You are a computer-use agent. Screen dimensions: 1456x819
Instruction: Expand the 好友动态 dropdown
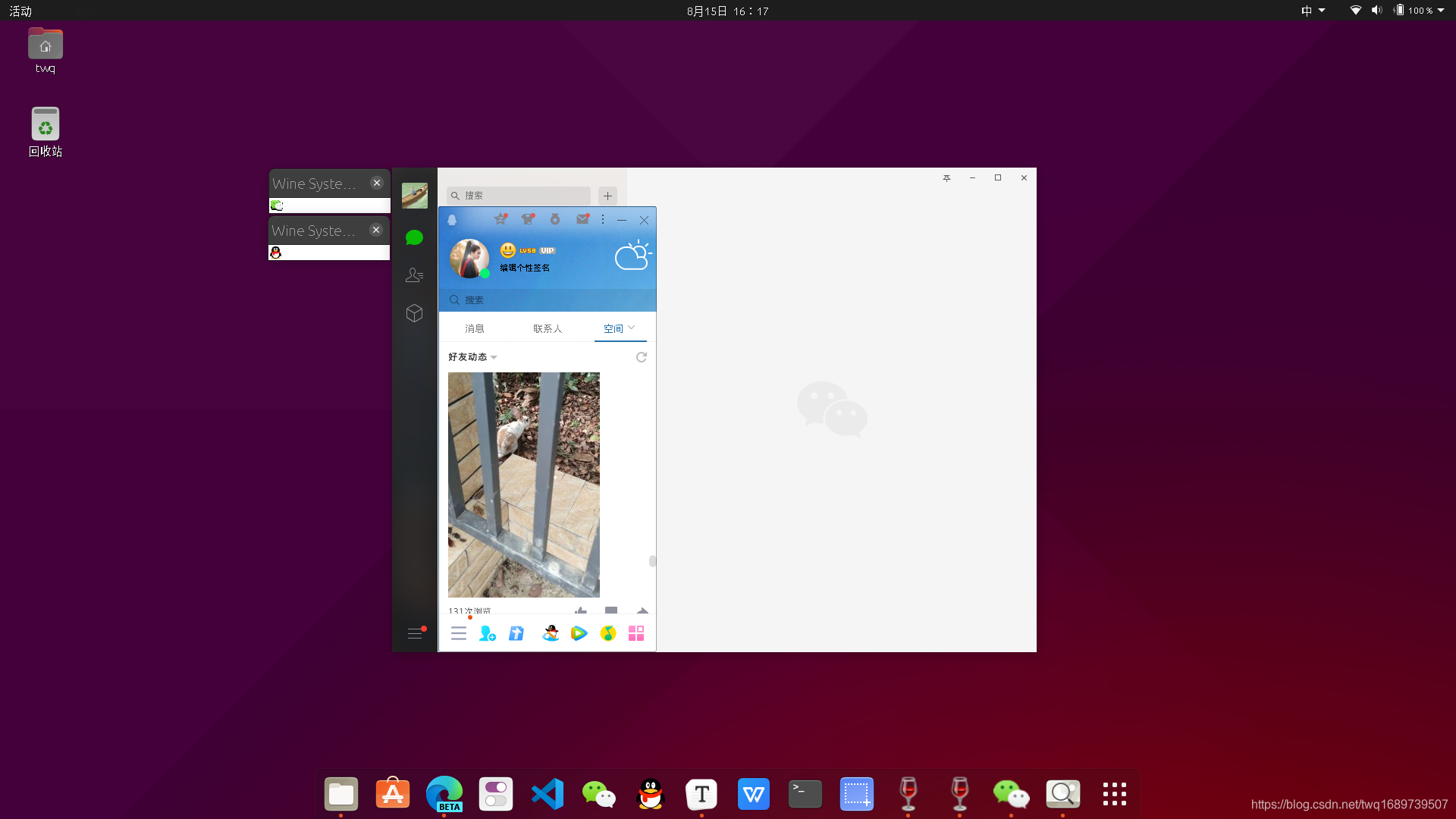point(494,357)
